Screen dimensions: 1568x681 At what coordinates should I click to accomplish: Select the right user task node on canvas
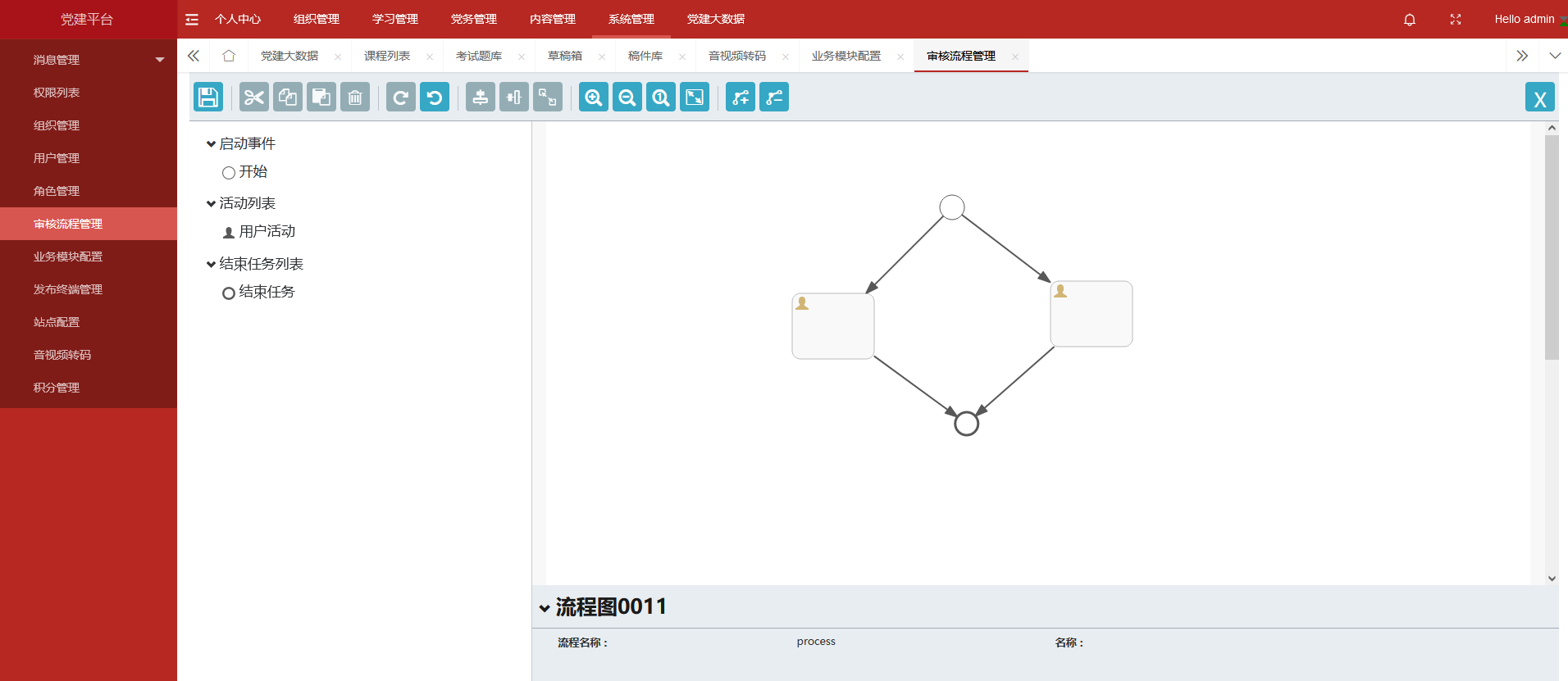[x=1092, y=314]
